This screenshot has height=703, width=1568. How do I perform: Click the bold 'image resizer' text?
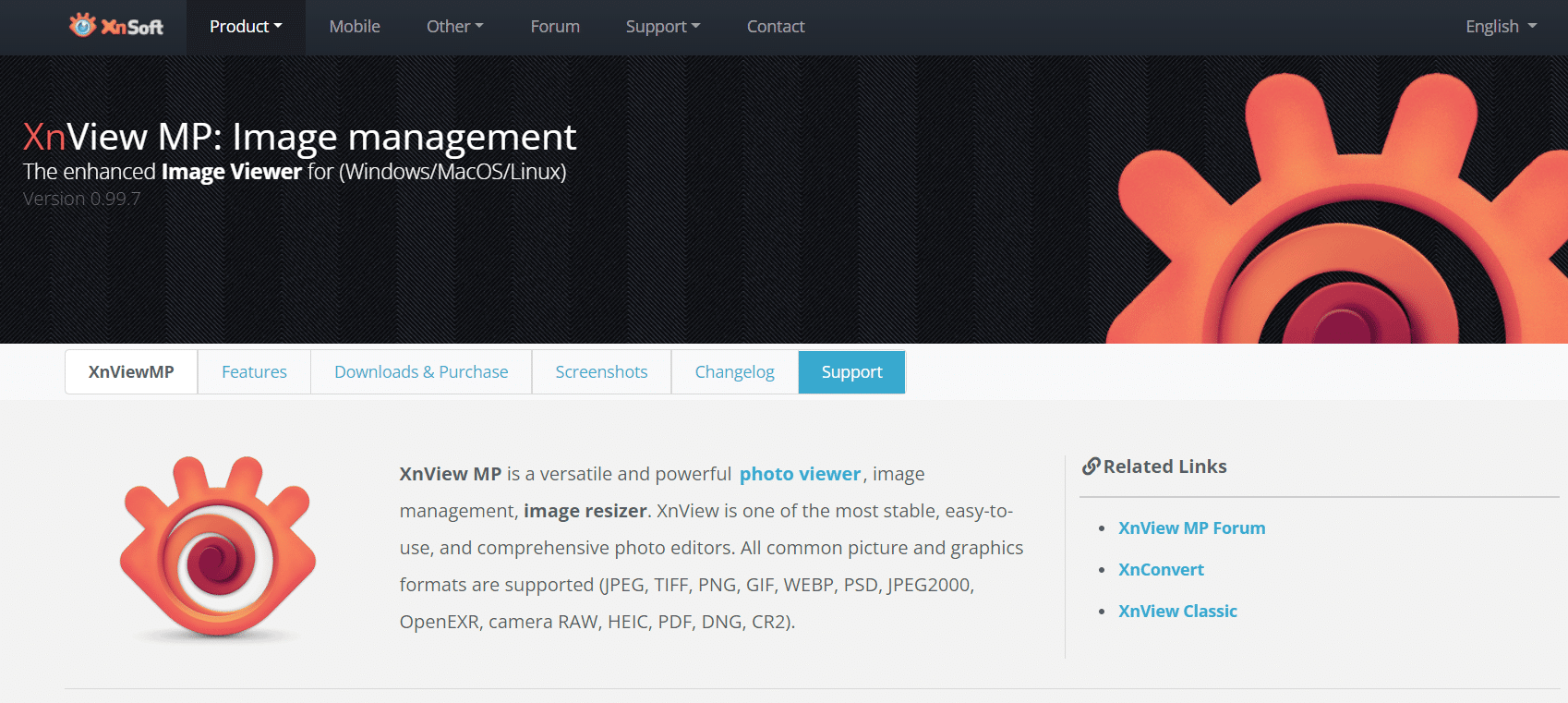coord(585,511)
